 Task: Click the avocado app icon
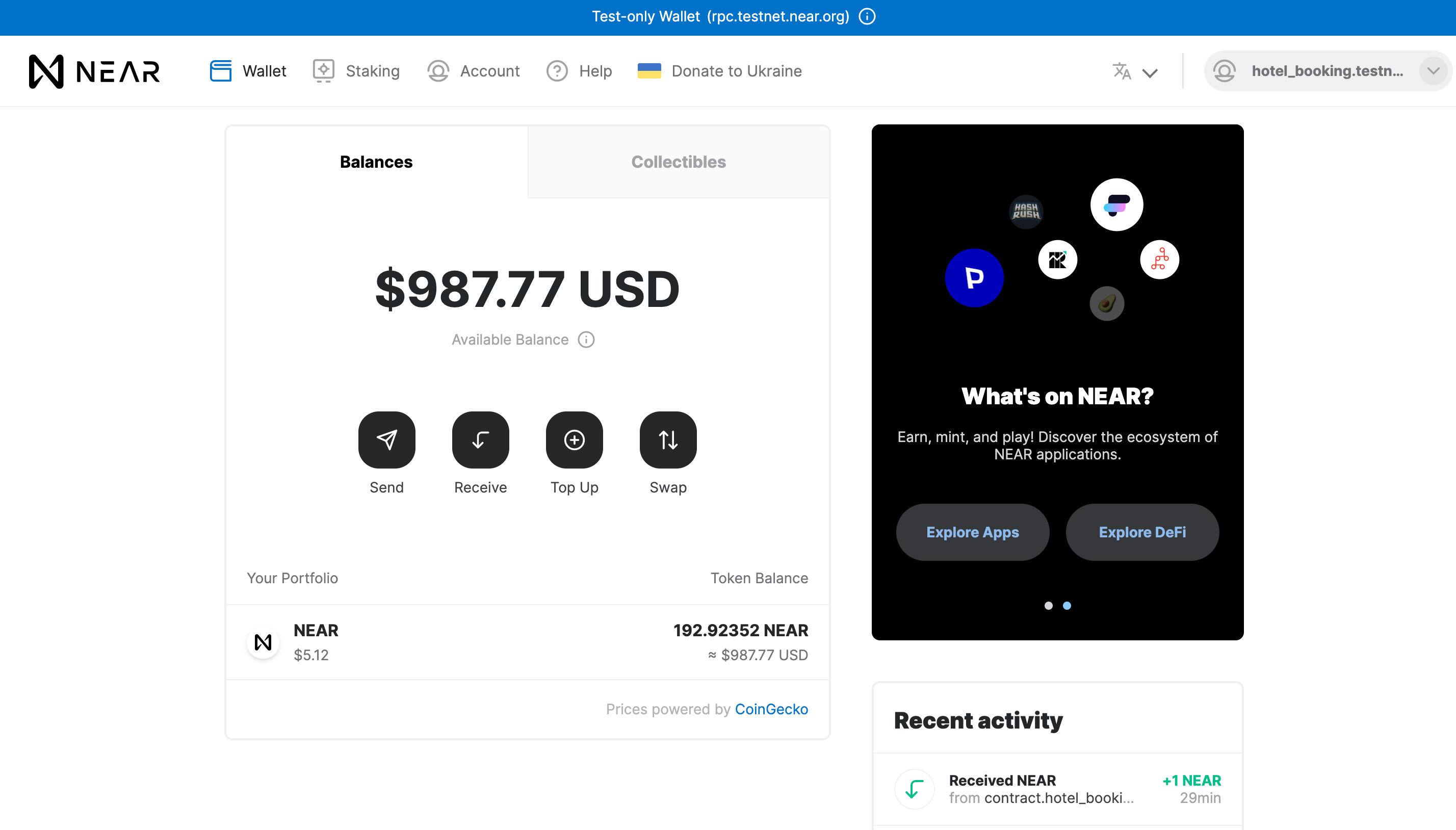(1107, 303)
